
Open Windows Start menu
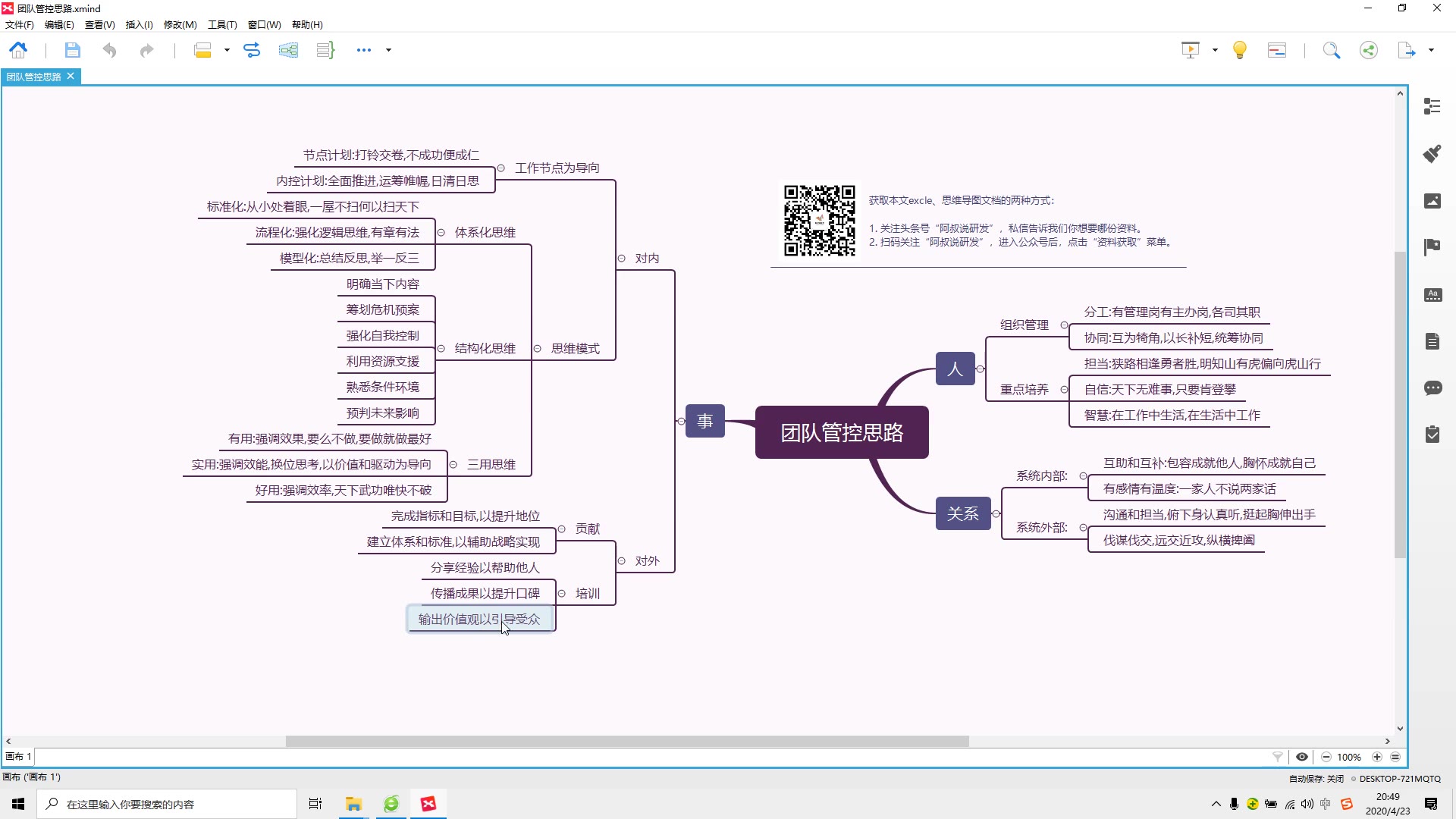click(18, 804)
